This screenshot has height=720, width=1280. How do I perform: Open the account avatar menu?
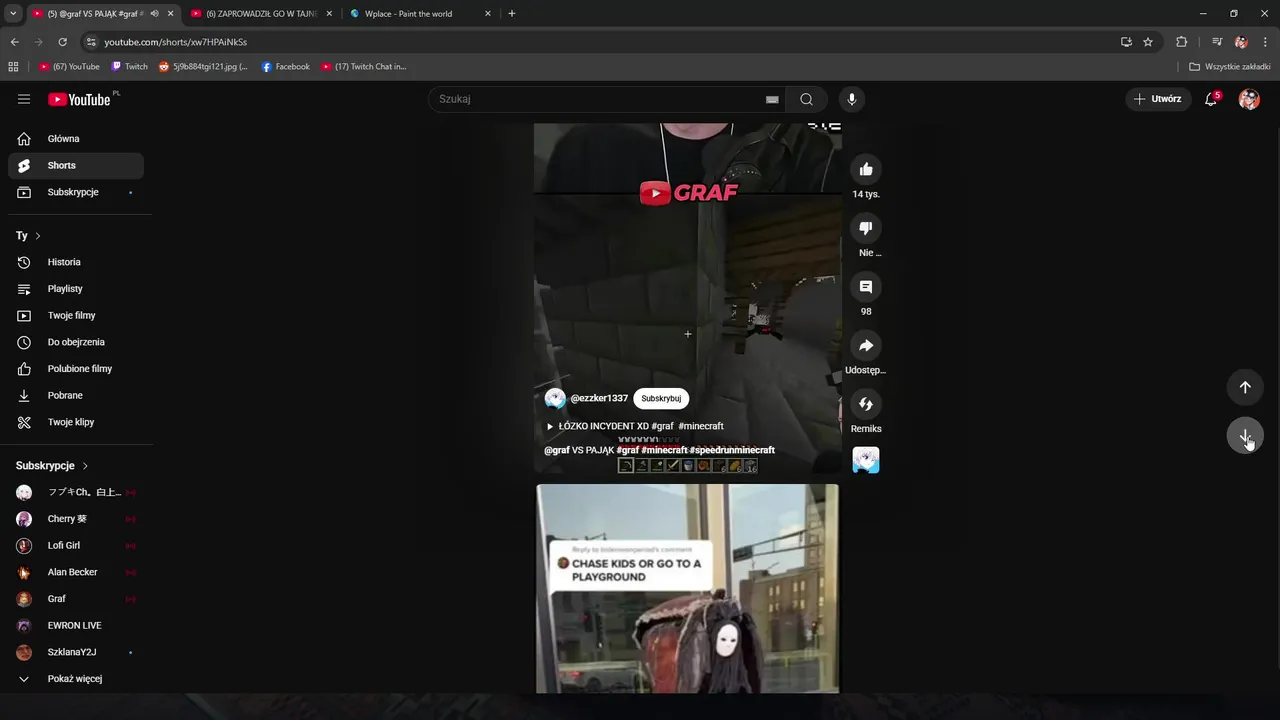pyautogui.click(x=1249, y=99)
